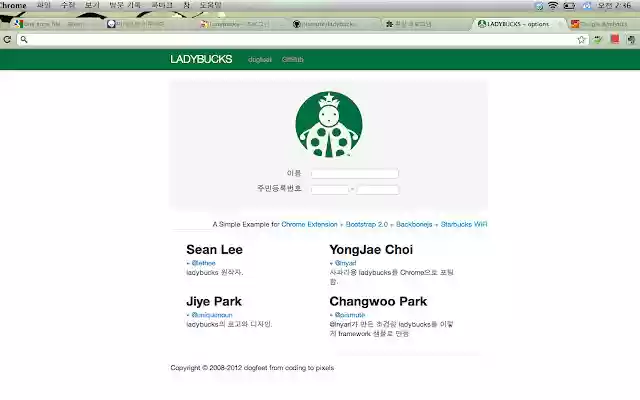Open Sean Lee's @lethee Twitter link

pos(203,263)
